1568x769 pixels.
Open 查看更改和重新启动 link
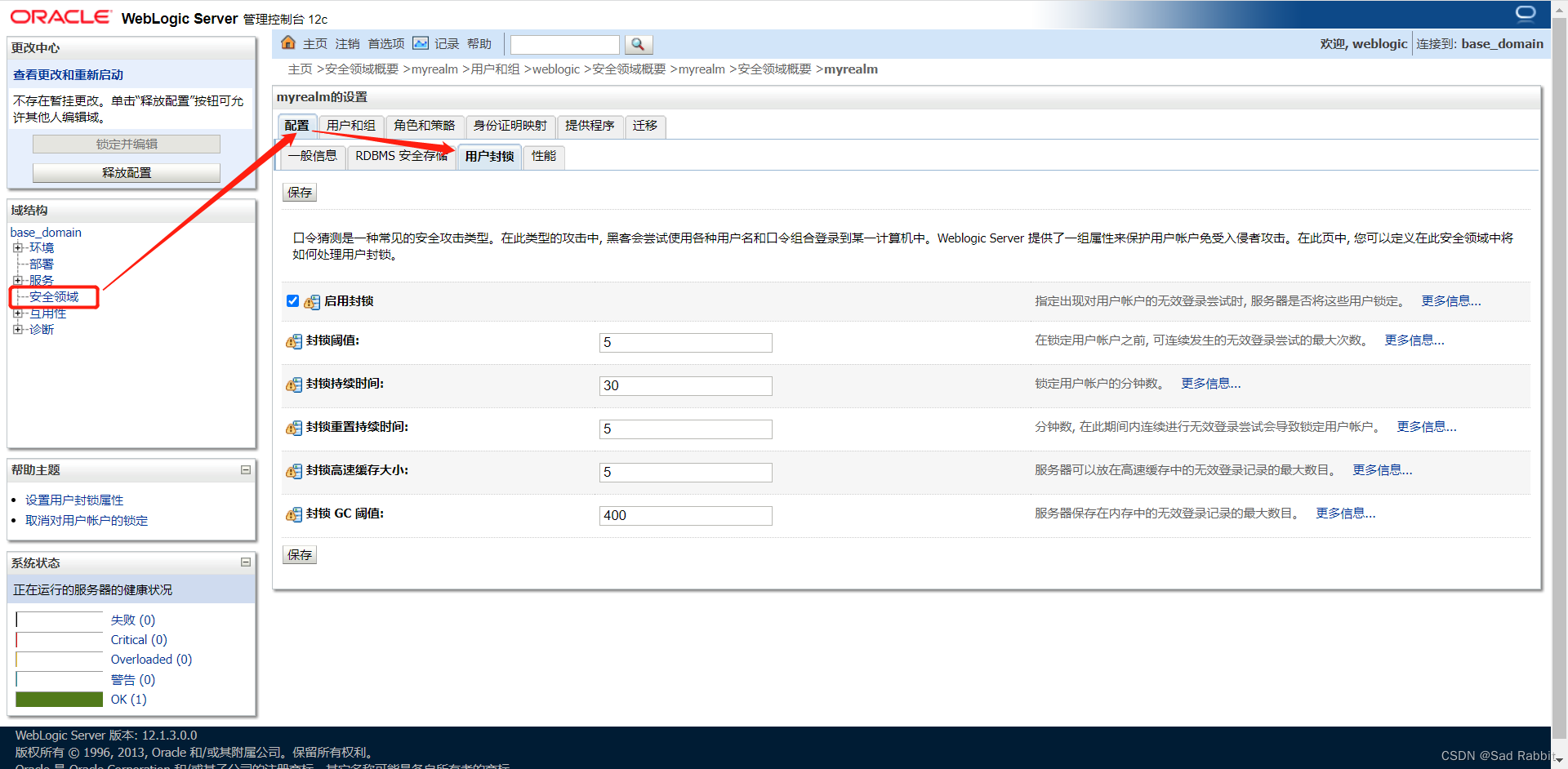pyautogui.click(x=68, y=74)
